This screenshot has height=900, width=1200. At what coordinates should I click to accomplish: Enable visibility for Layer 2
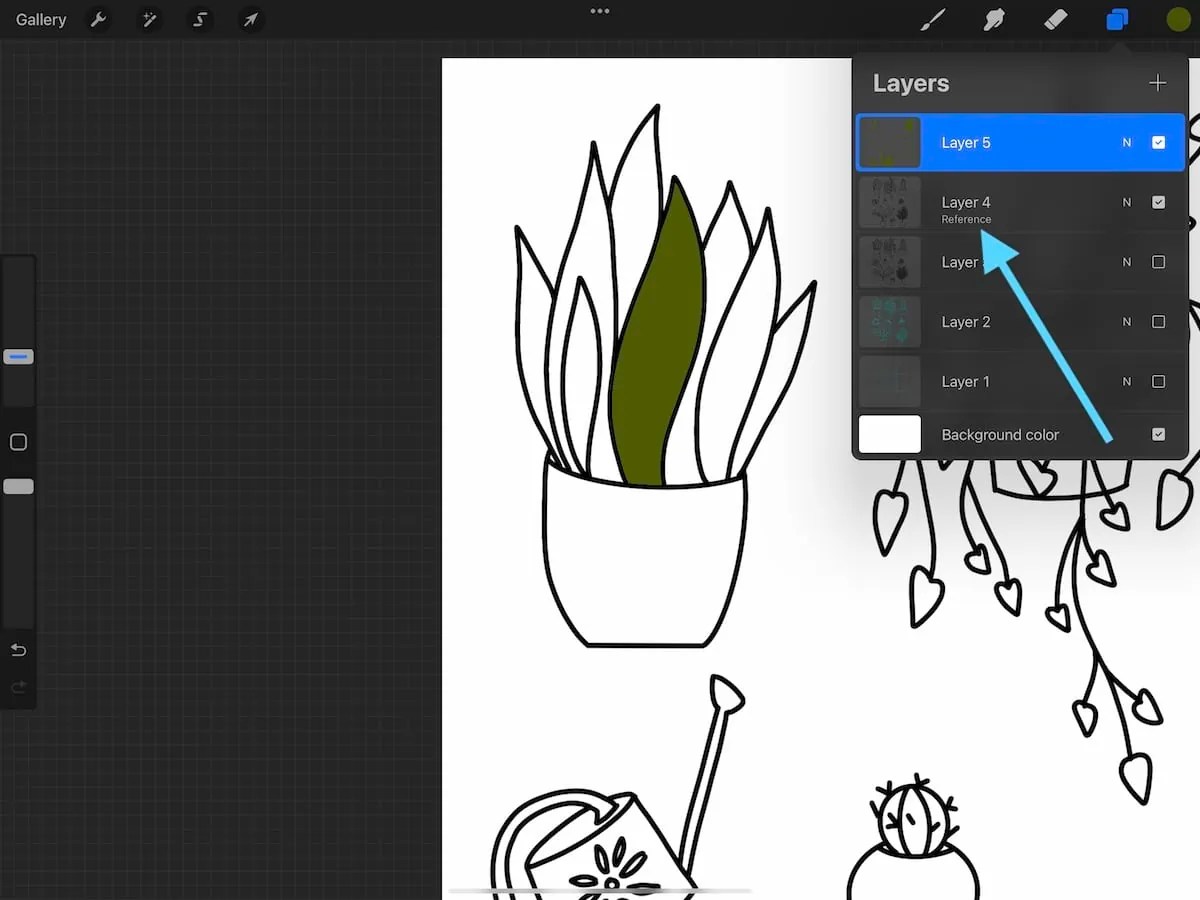(x=1158, y=322)
